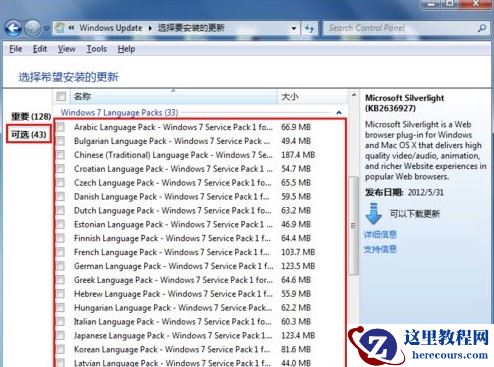Sort by the 大小 column header
This screenshot has height=367, width=494.
(312, 97)
